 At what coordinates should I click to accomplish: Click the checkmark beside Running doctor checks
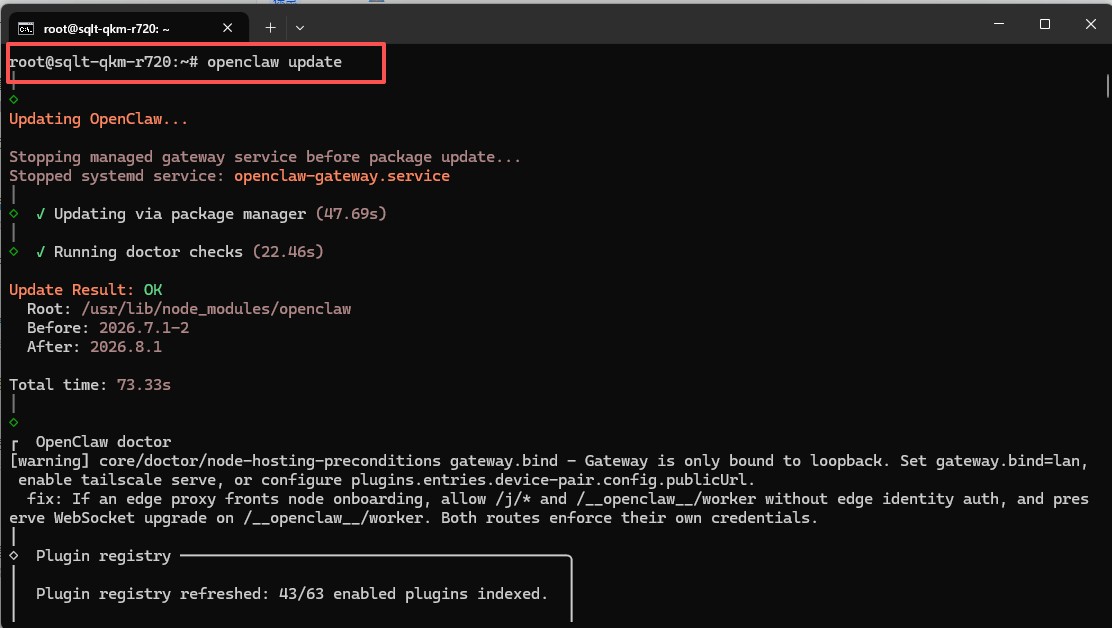(40, 252)
